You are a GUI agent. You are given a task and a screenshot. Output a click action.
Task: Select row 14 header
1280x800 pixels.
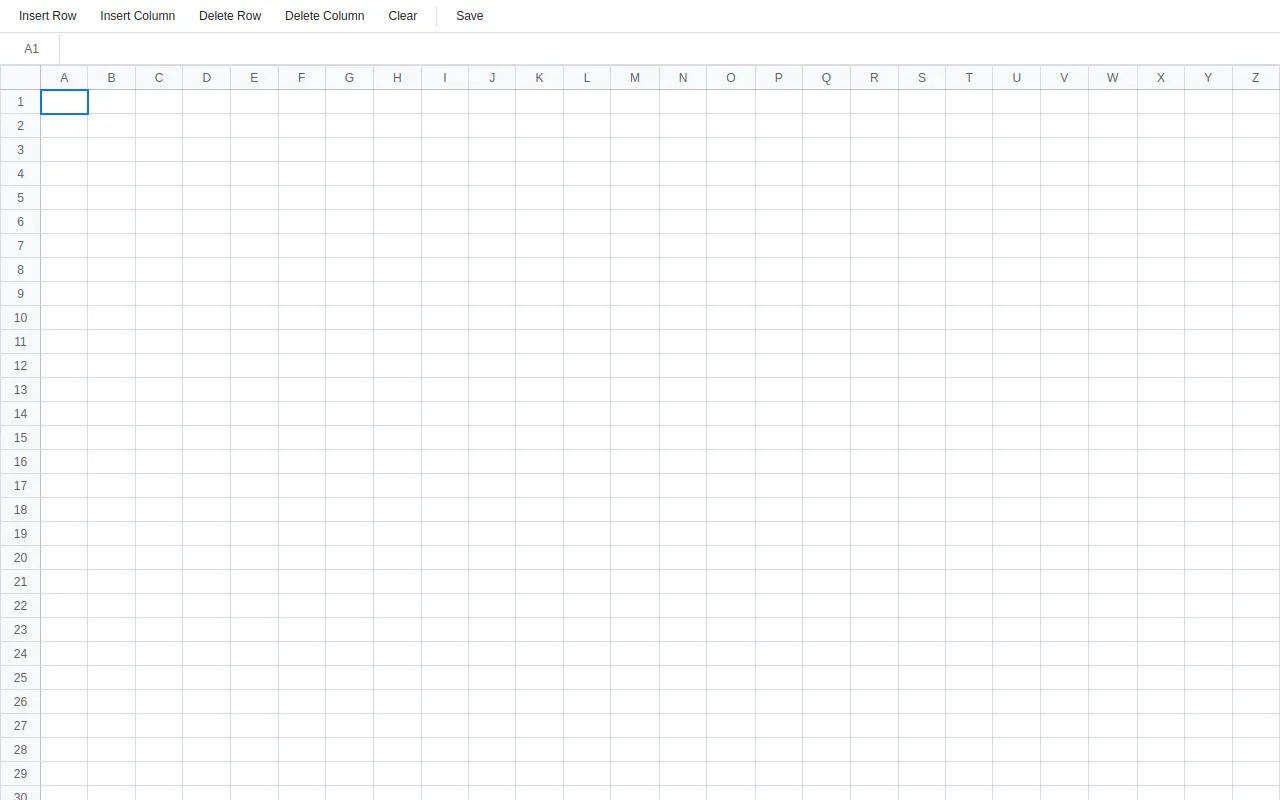click(20, 414)
